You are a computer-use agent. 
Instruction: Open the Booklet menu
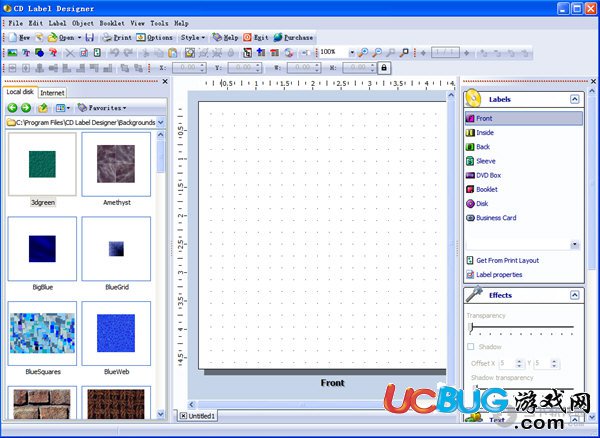pyautogui.click(x=112, y=23)
